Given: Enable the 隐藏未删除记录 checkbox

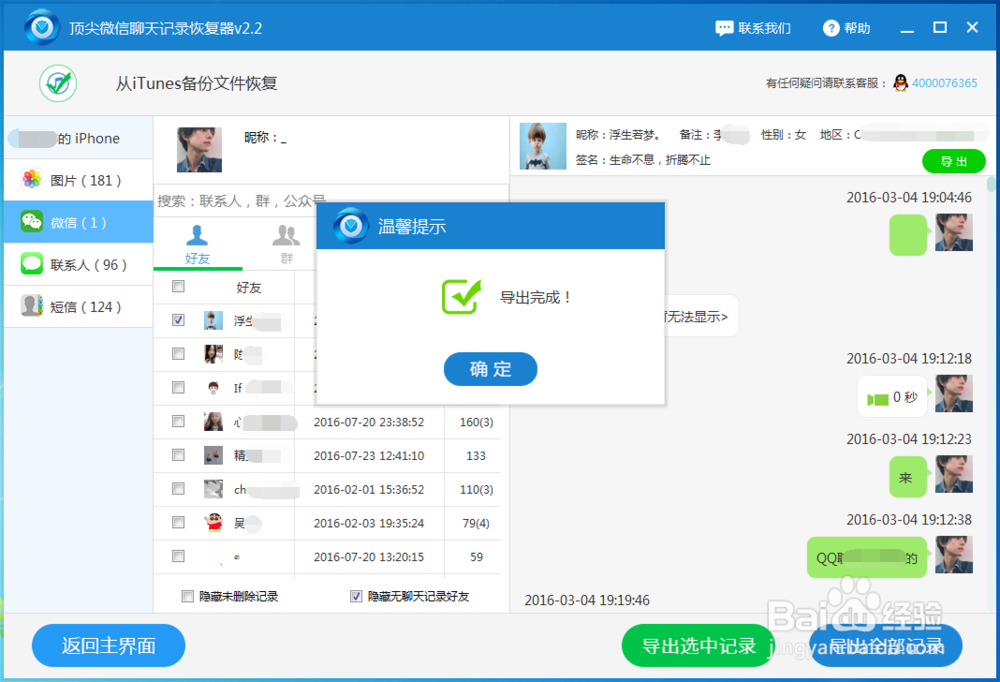Looking at the screenshot, I should click(x=186, y=596).
